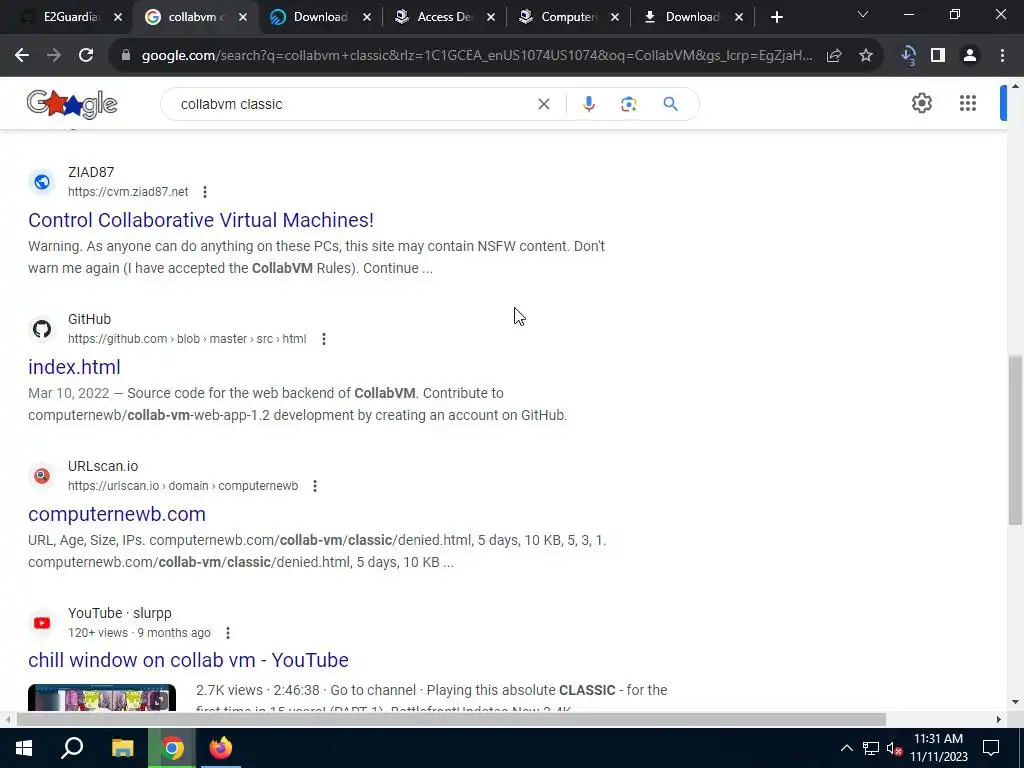Click the GitHub favicon
1024x768 pixels.
click(x=42, y=329)
